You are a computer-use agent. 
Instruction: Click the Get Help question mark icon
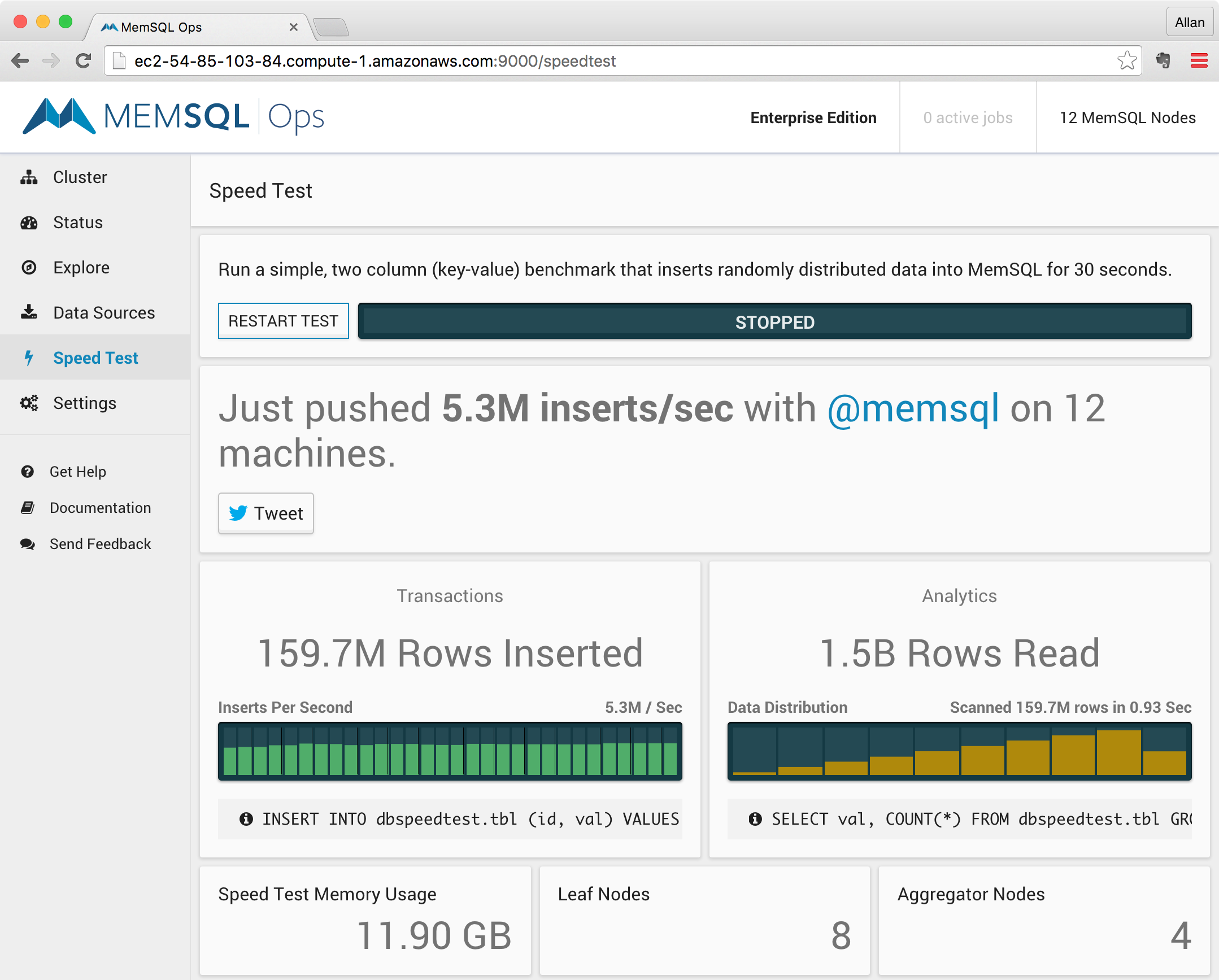click(x=27, y=471)
